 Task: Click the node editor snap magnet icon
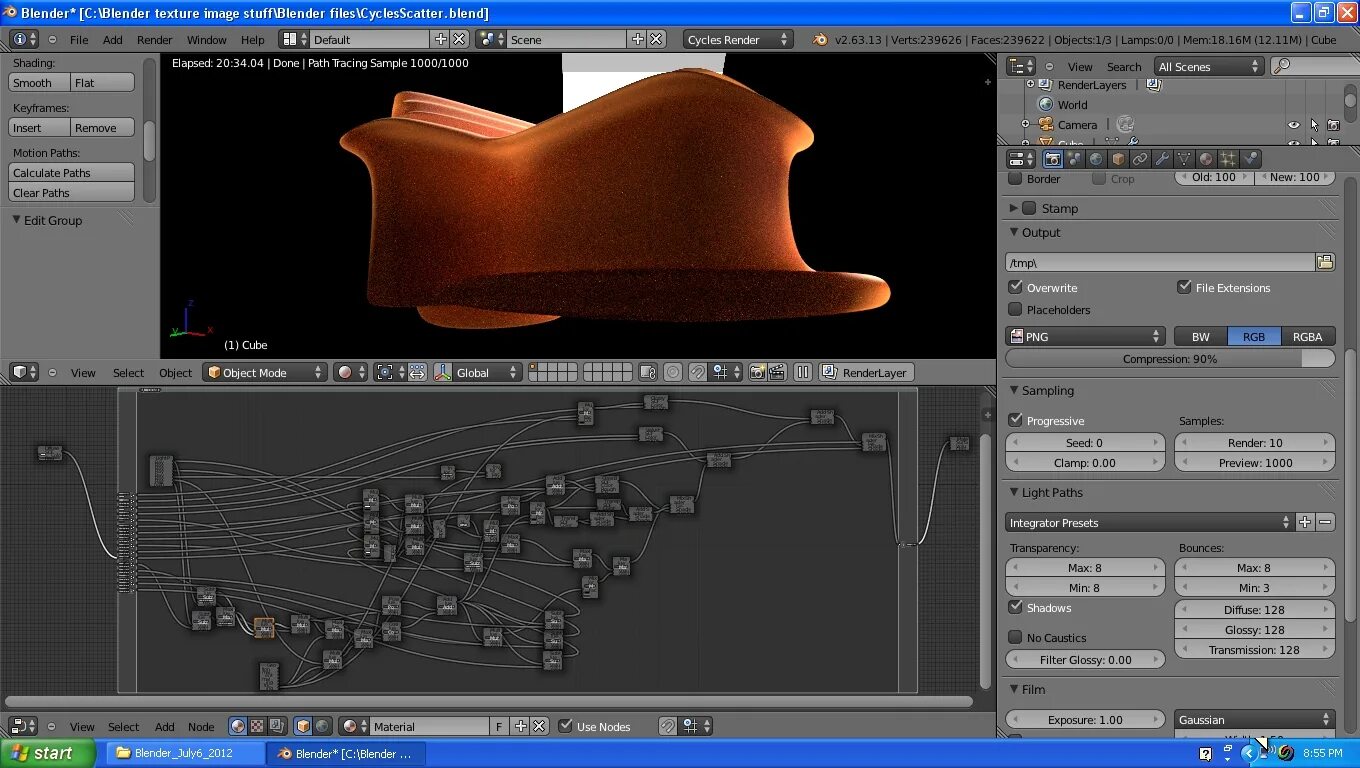click(x=668, y=726)
